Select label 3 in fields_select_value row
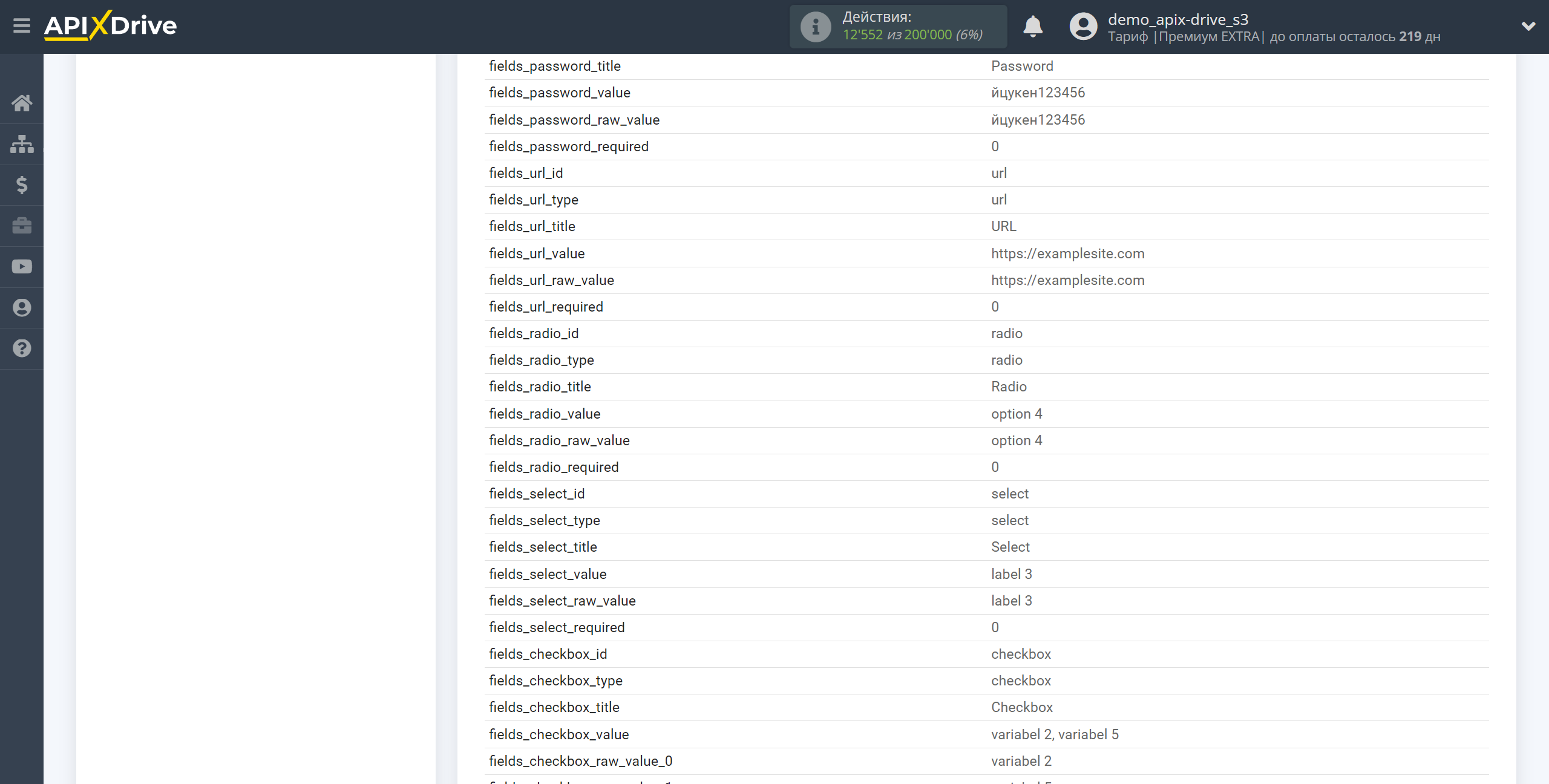The width and height of the screenshot is (1549, 784). pos(1012,574)
